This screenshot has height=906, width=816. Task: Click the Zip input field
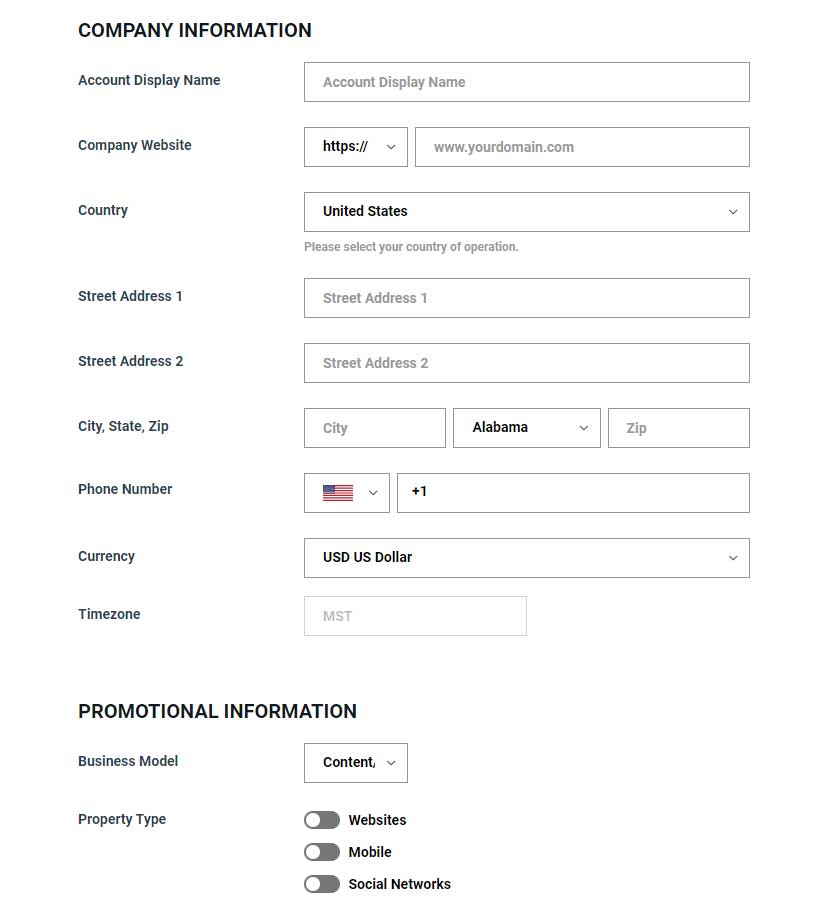679,428
